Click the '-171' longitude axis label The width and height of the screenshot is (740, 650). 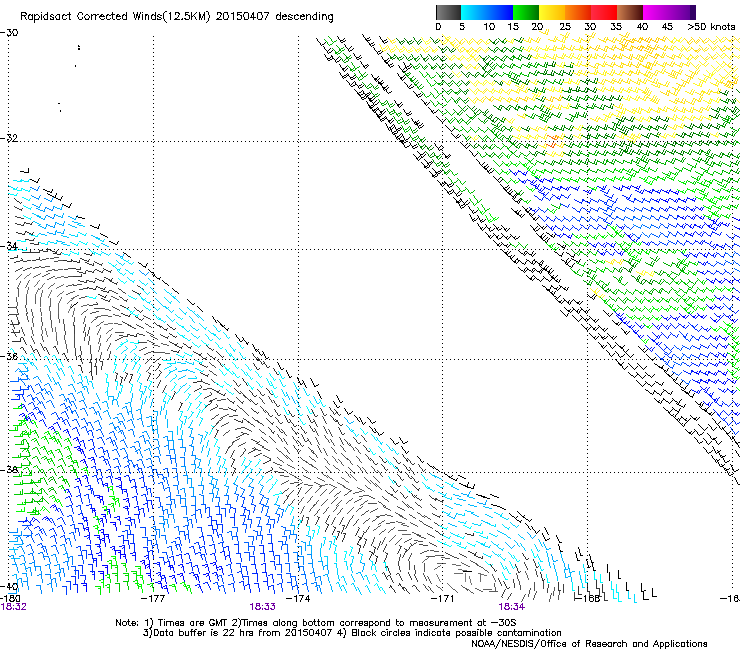pyautogui.click(x=443, y=598)
